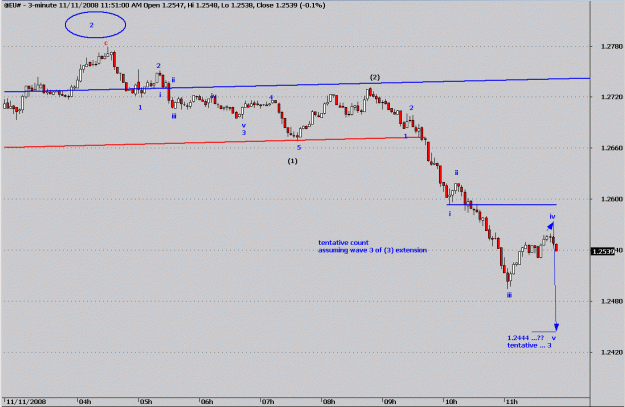Click the '1.2480' price axis label
The height and width of the screenshot is (407, 625).
coord(611,301)
